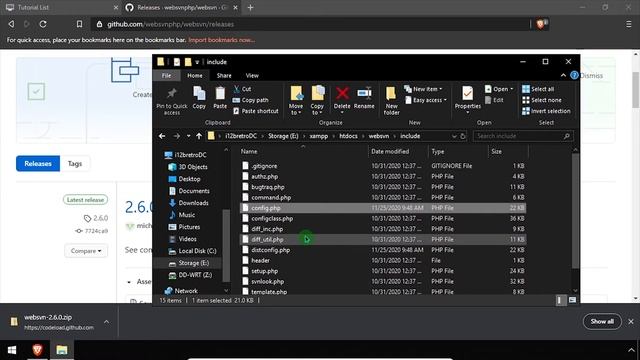The image size is (640, 360).
Task: Open recent locations dropdown arrow
Action: (x=188, y=136)
